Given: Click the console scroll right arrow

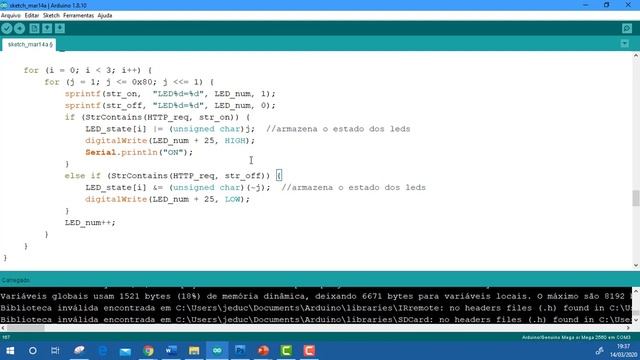Looking at the screenshot, I should pos(628,327).
